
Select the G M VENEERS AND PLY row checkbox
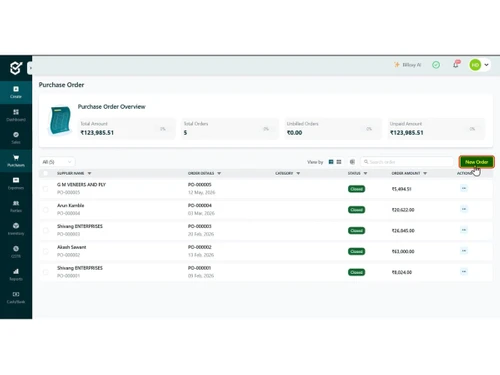coord(45,189)
